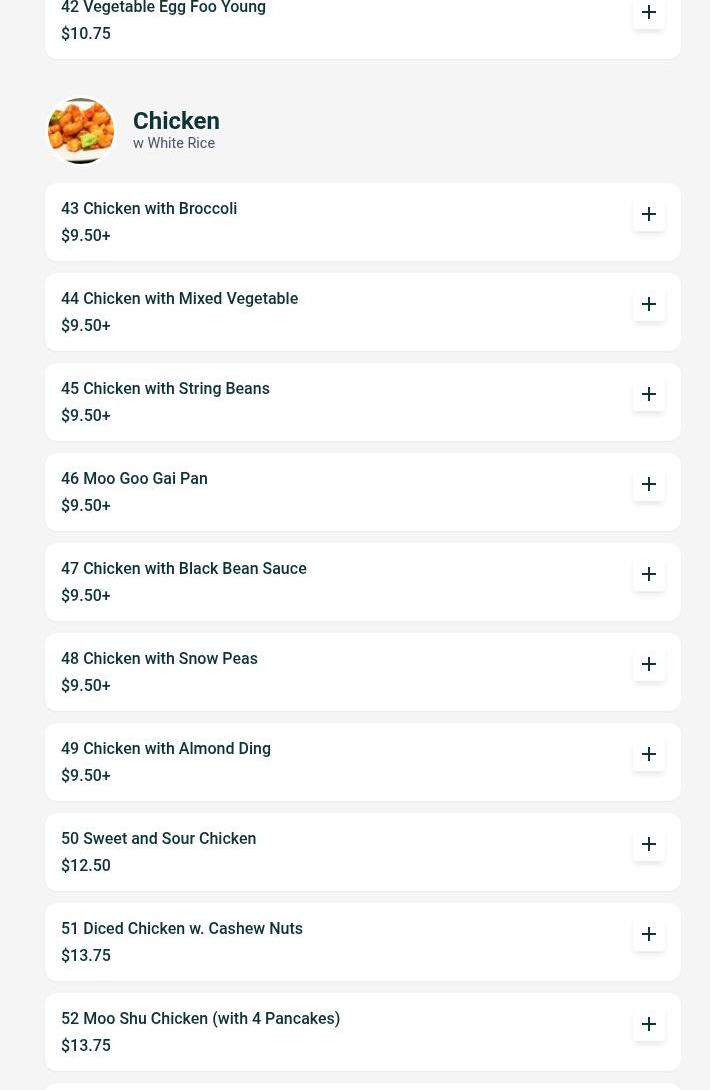710x1090 pixels.
Task: Add Diced Chicken w. Cashew Nuts plus icon
Action: [x=649, y=934]
